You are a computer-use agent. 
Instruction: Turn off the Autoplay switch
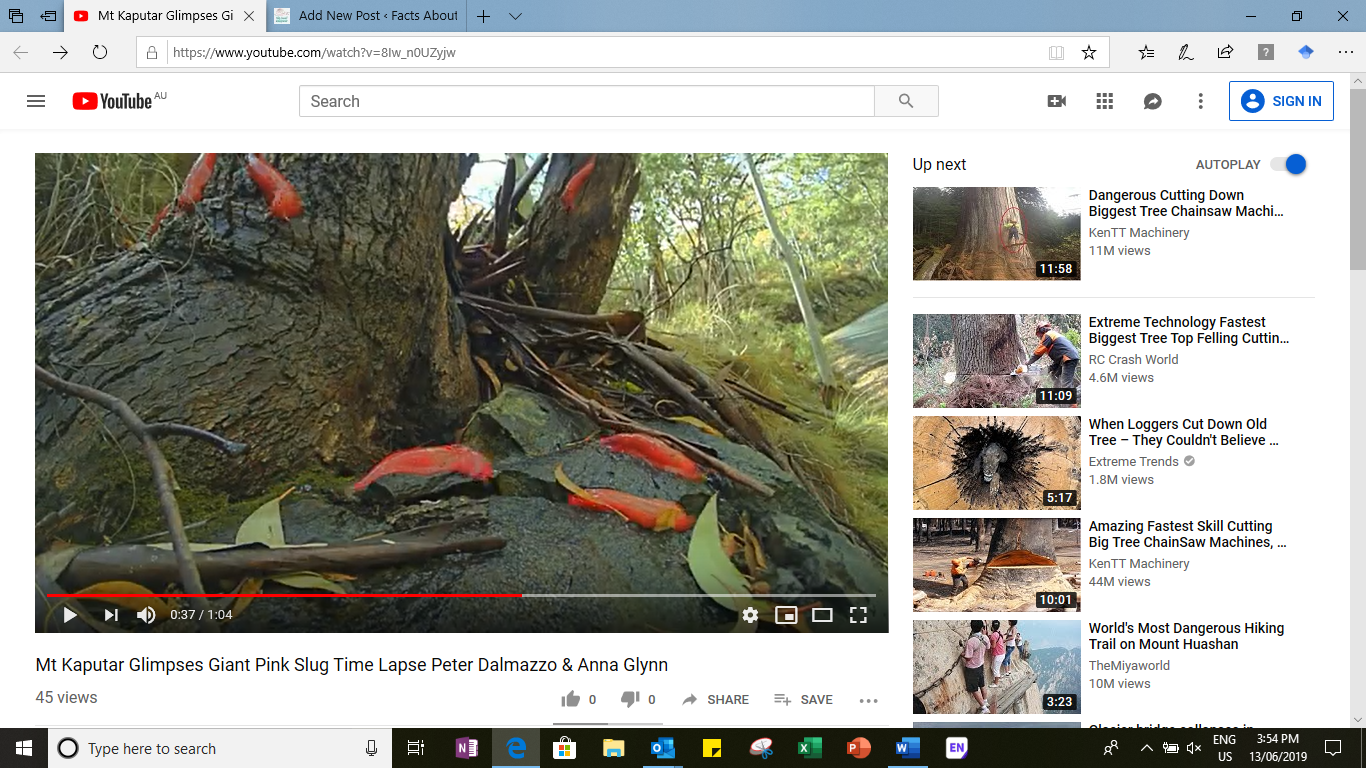(1288, 164)
